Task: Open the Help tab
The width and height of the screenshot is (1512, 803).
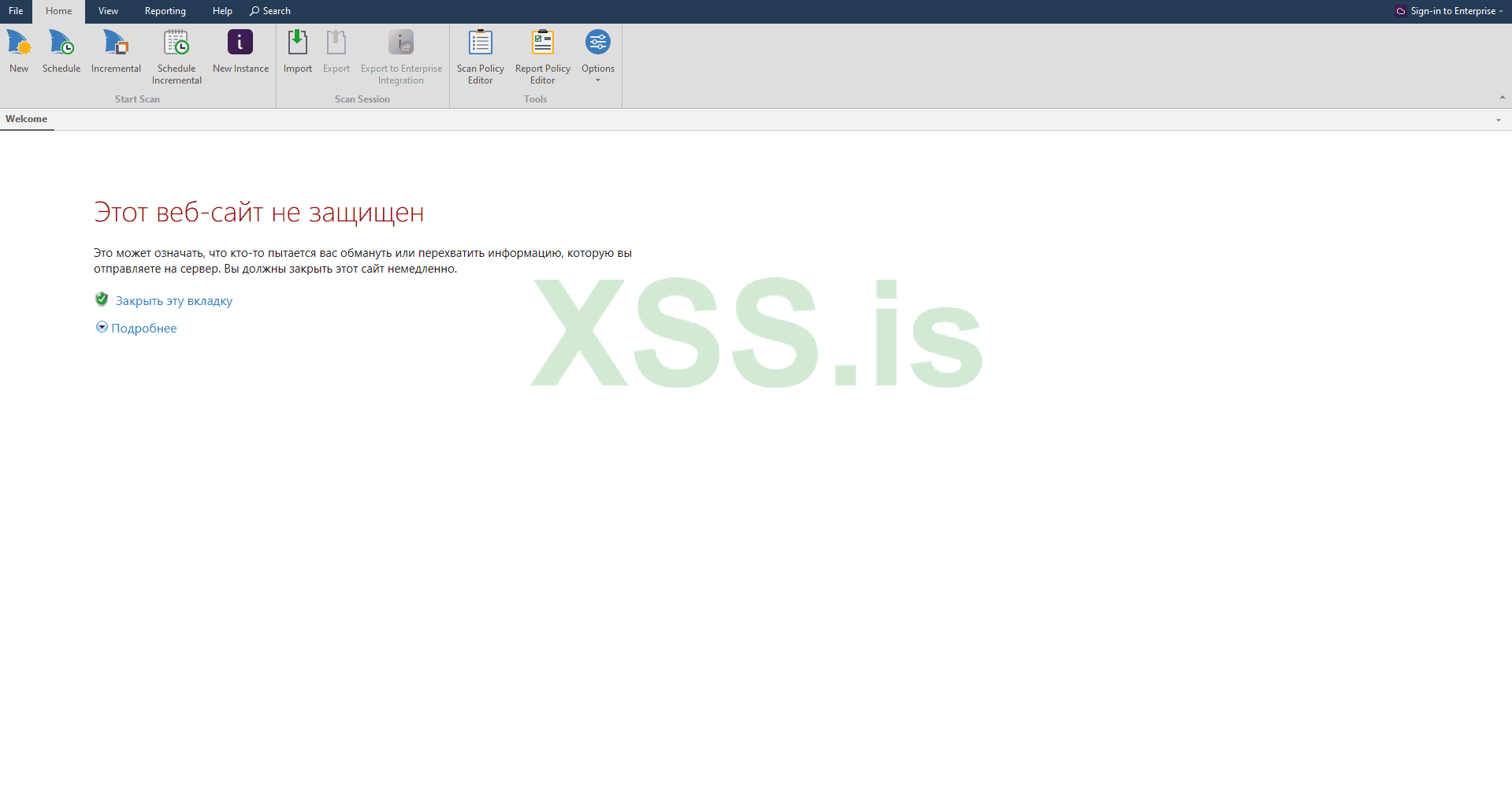Action: pos(222,11)
